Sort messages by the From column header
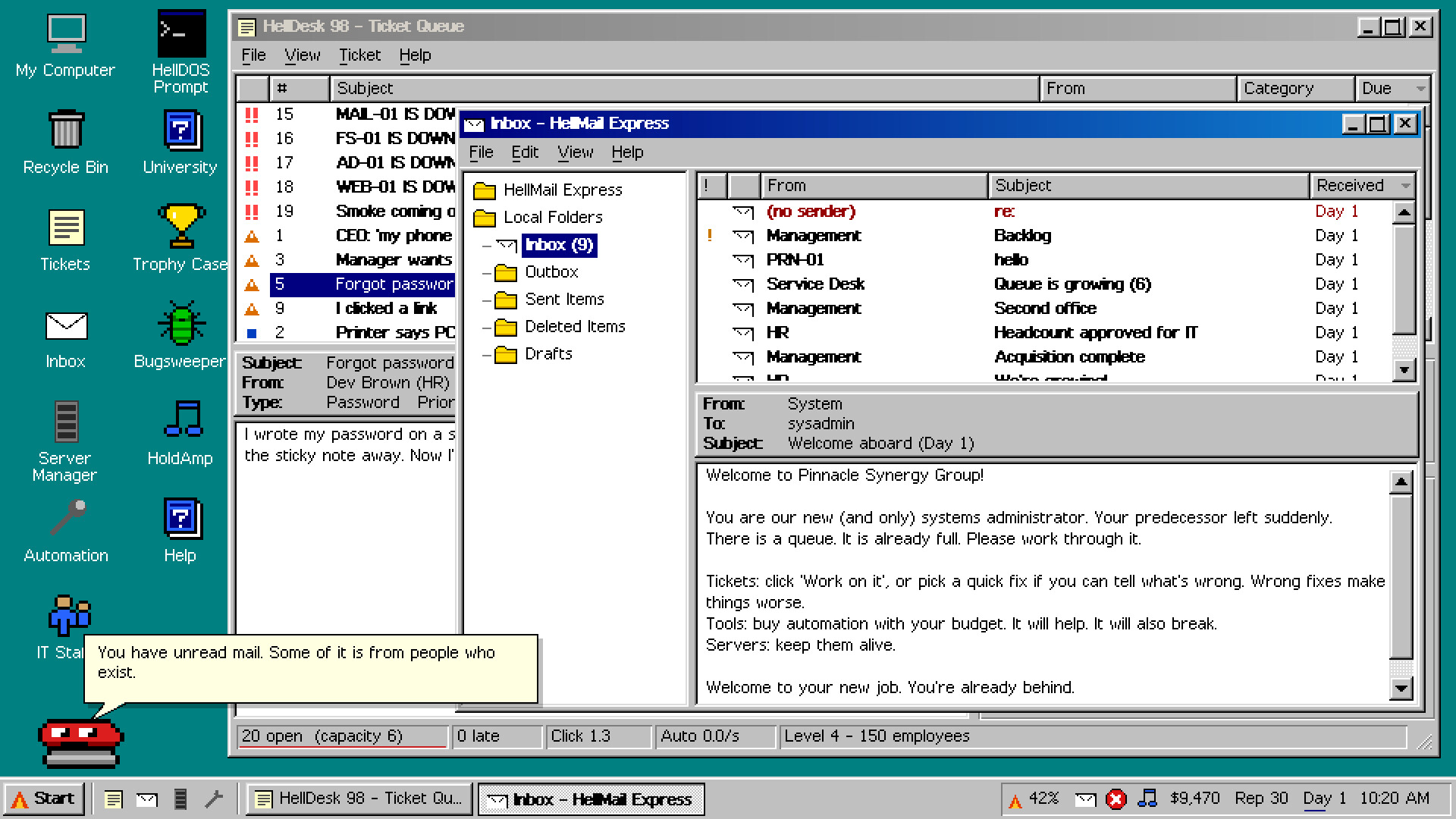Viewport: 1456px width, 819px height. click(x=874, y=186)
